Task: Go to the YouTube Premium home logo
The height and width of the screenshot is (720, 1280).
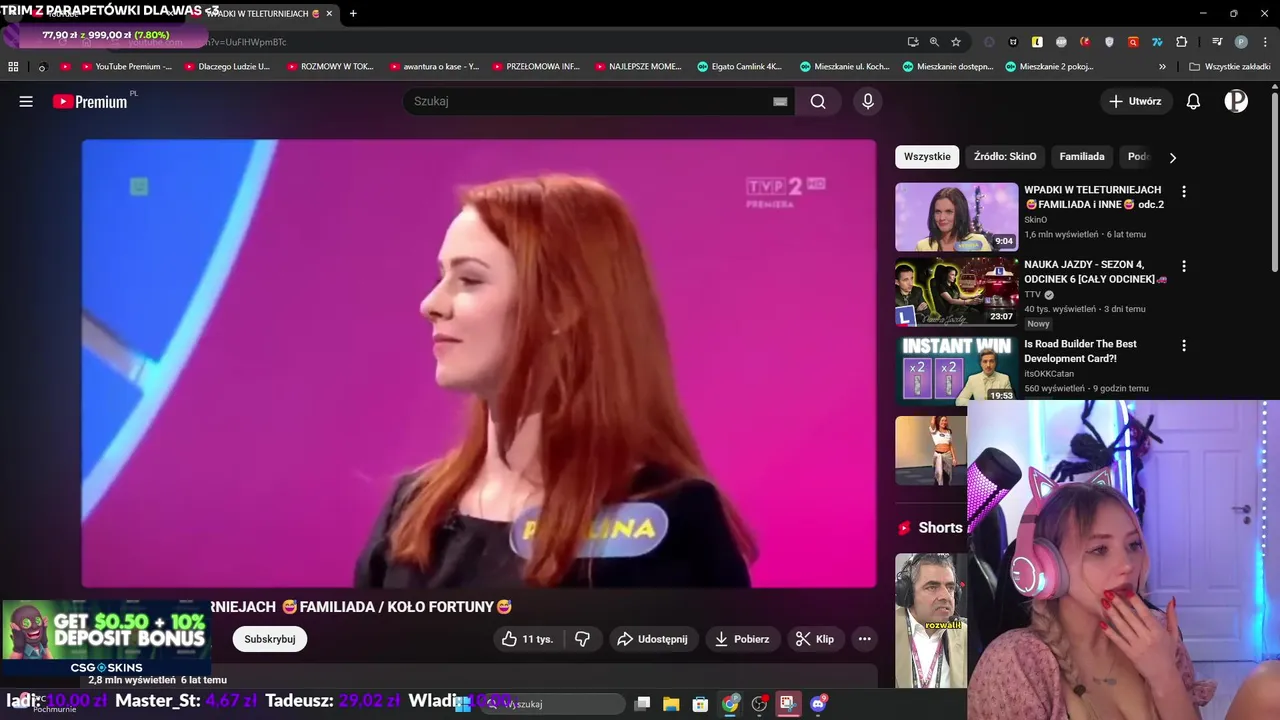Action: pos(91,101)
